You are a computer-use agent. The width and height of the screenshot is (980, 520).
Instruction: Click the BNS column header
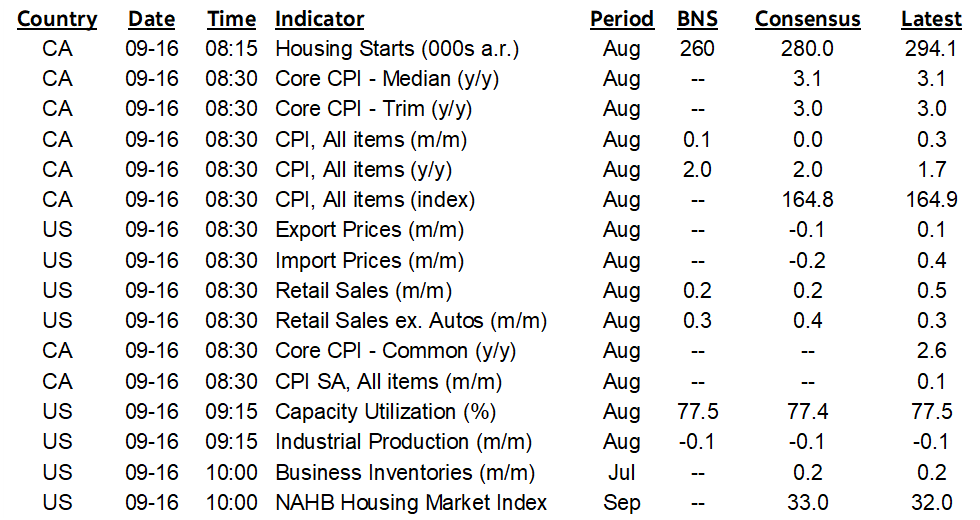pyautogui.click(x=697, y=19)
